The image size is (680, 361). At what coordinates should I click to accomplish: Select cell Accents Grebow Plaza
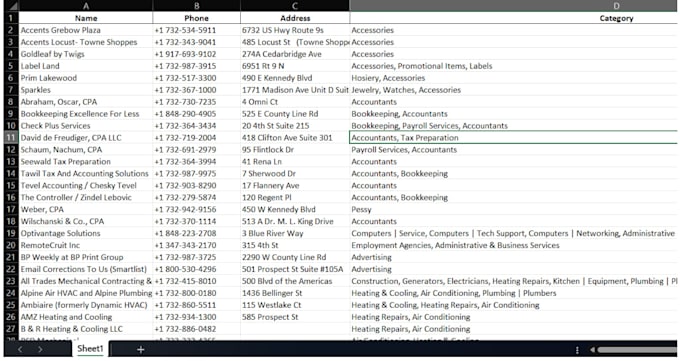pos(86,30)
